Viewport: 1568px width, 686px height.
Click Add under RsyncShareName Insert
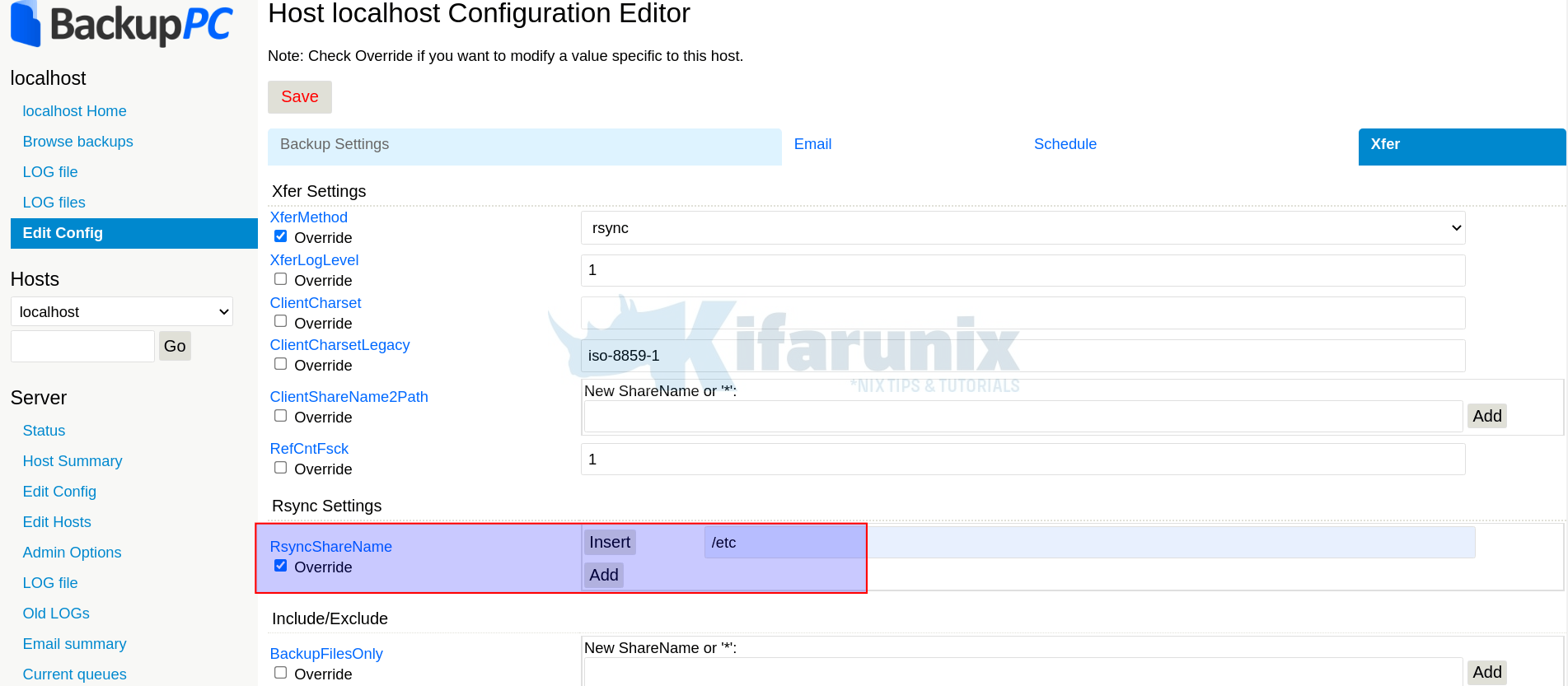pos(604,576)
